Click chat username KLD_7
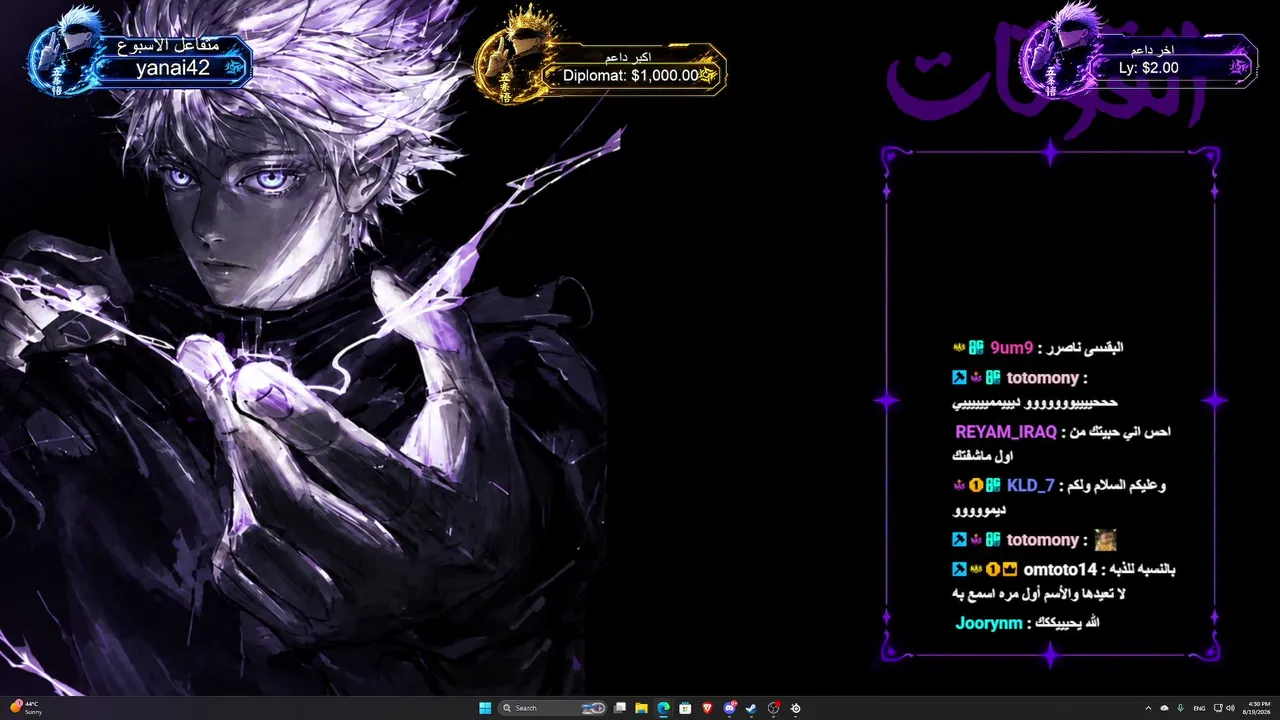 [1031, 486]
